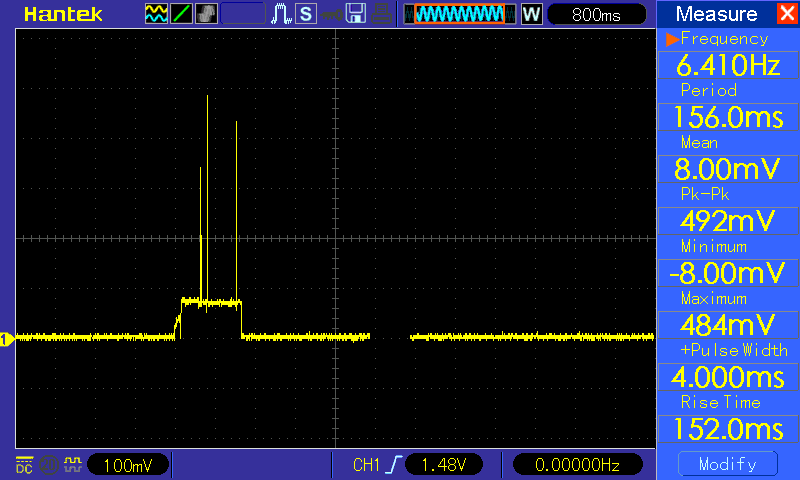Click the 152.0ms rise time value
This screenshot has height=480, width=800.
[x=728, y=429]
